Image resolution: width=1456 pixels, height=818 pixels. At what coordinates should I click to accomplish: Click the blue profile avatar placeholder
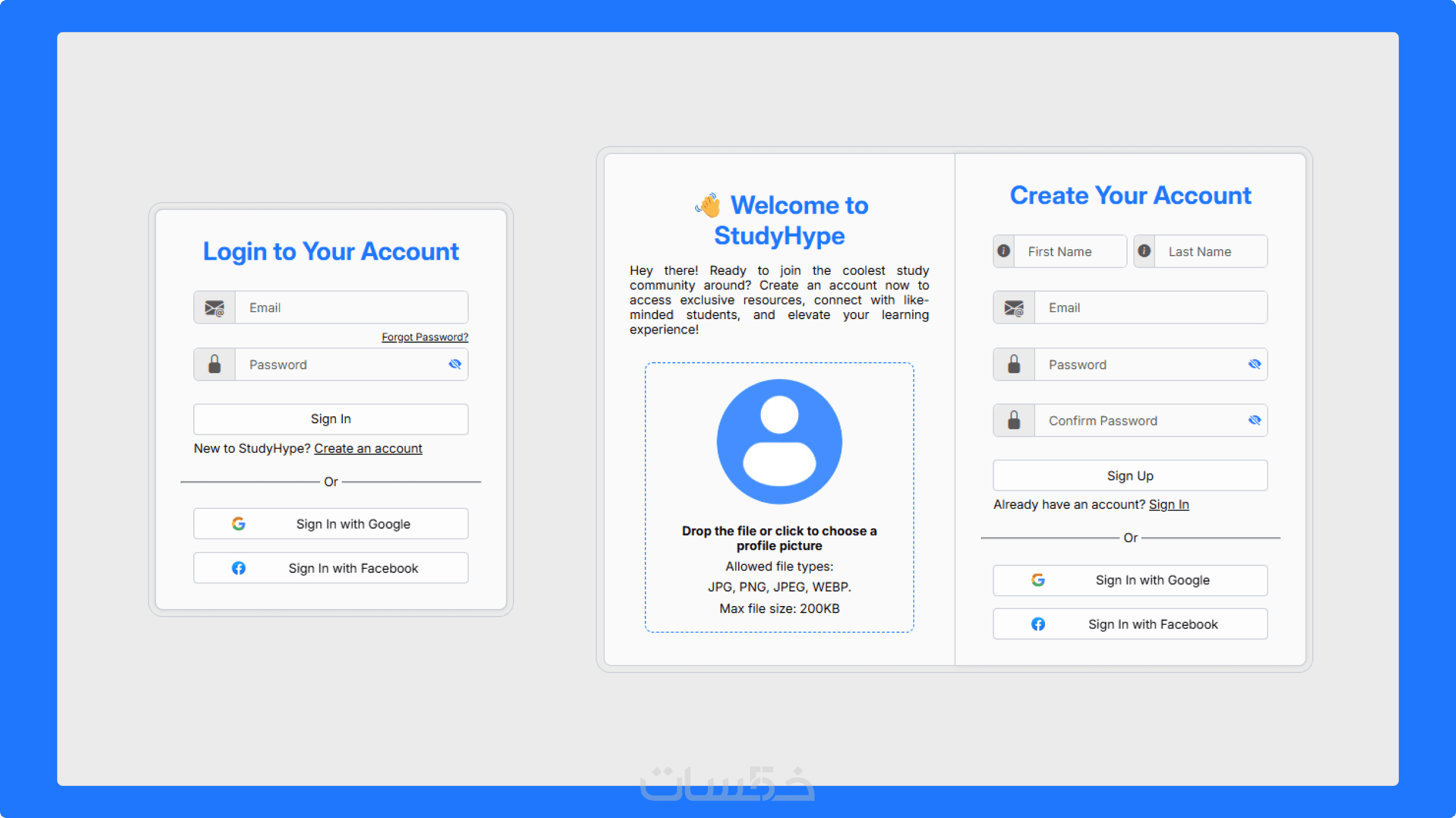(x=779, y=441)
